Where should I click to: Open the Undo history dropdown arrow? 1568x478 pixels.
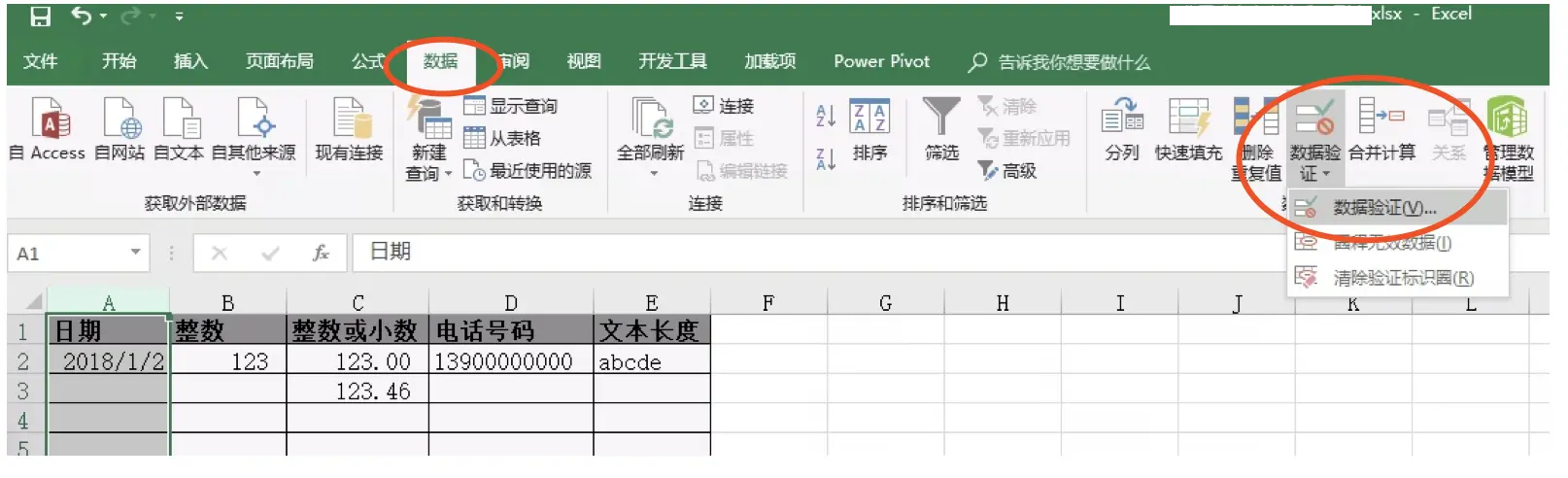(x=103, y=17)
